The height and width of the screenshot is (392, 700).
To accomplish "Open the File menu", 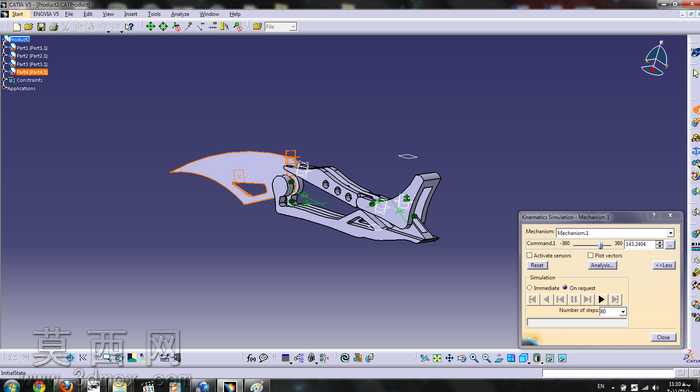I will click(x=69, y=14).
